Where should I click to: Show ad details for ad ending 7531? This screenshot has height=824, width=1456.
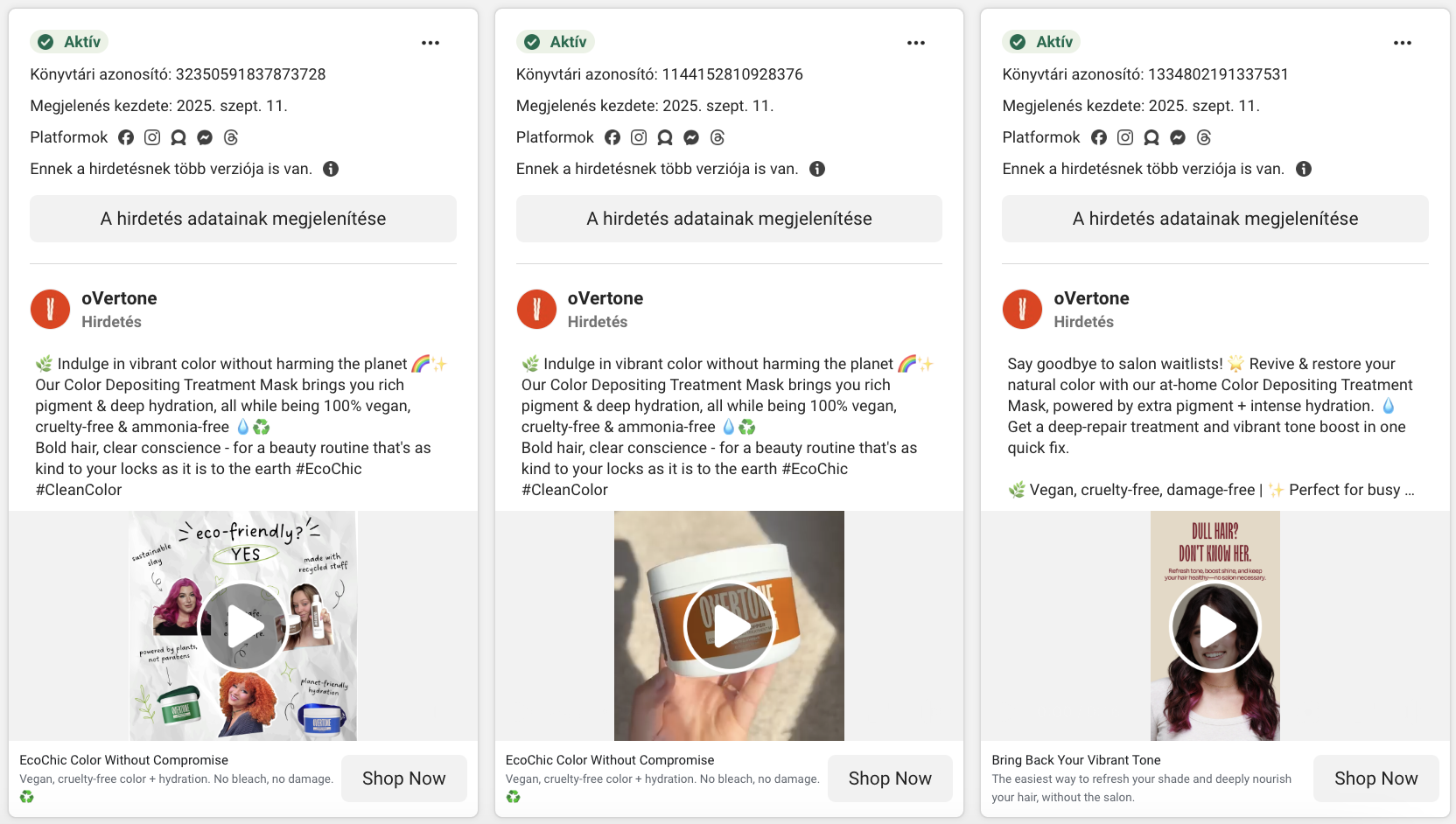1214,219
